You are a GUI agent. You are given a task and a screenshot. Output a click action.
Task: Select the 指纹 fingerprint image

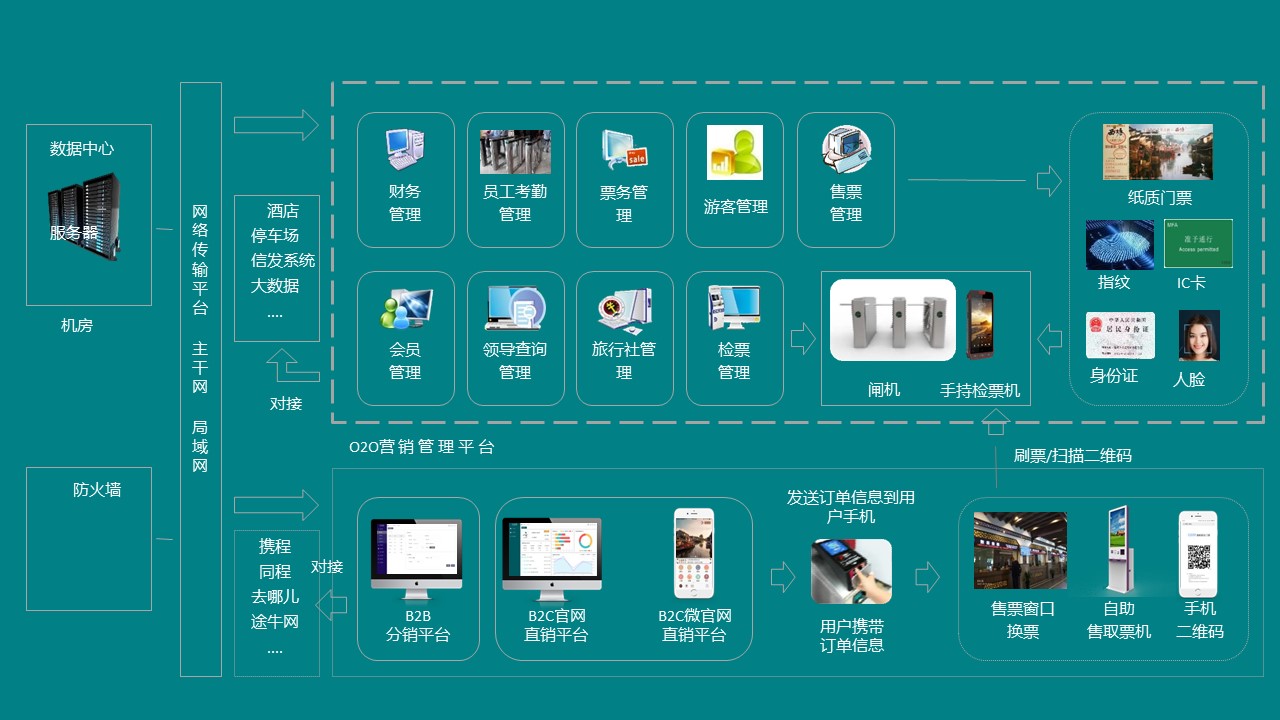[1119, 245]
